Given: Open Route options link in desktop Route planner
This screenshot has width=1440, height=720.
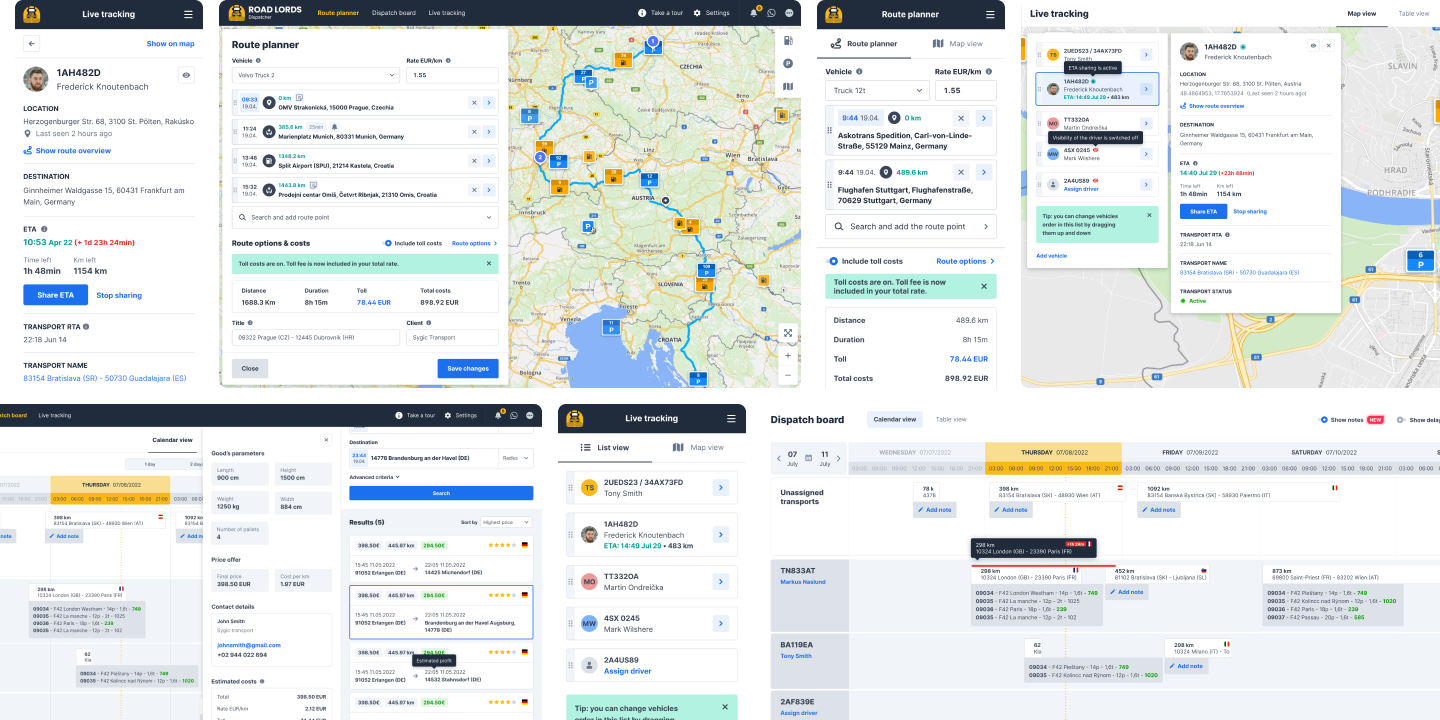Looking at the screenshot, I should (474, 243).
